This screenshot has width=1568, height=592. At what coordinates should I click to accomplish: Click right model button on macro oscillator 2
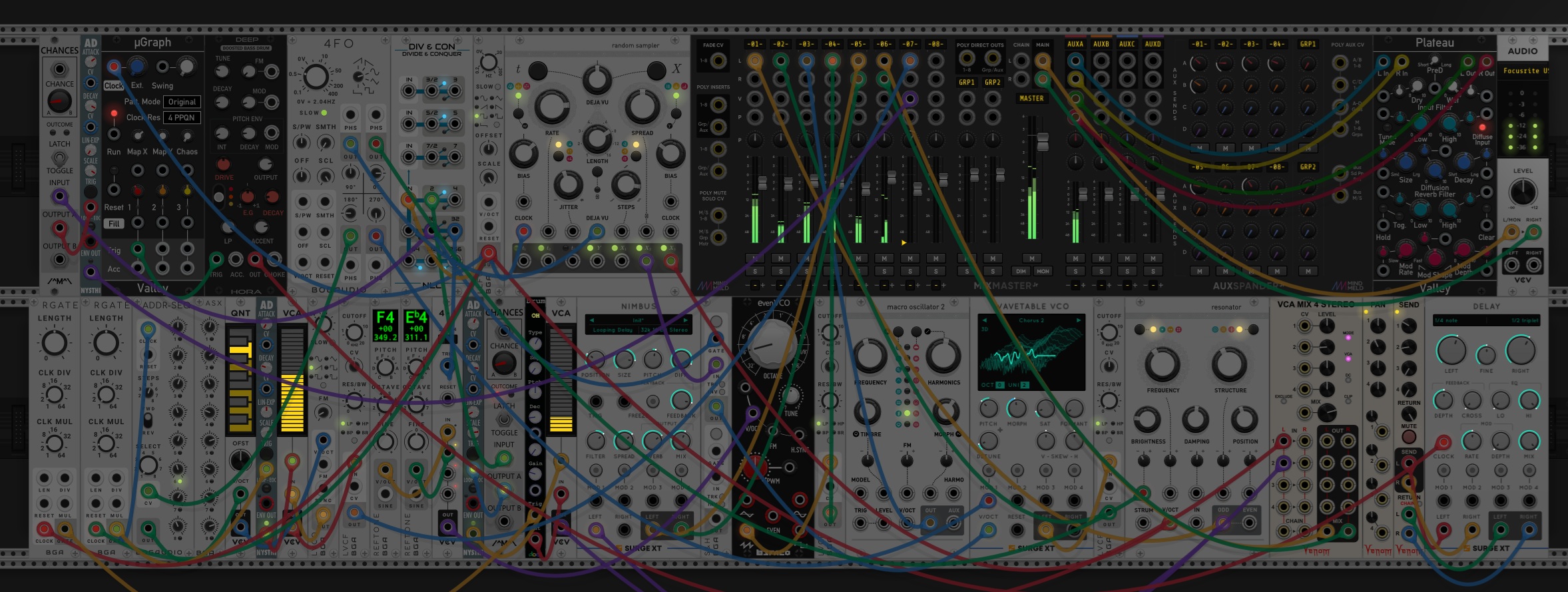[916, 331]
